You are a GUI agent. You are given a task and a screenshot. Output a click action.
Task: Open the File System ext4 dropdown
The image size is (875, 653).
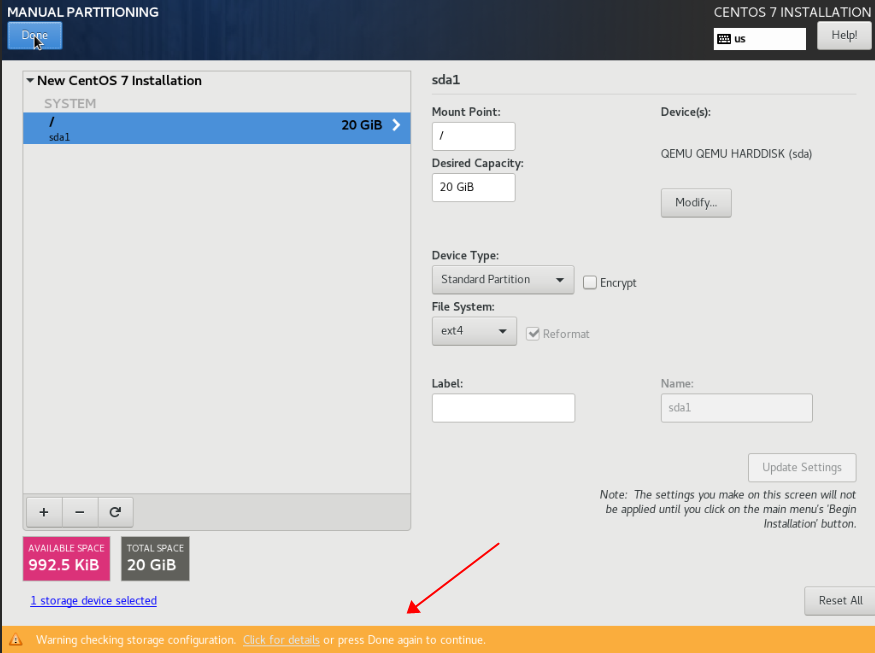pyautogui.click(x=474, y=331)
